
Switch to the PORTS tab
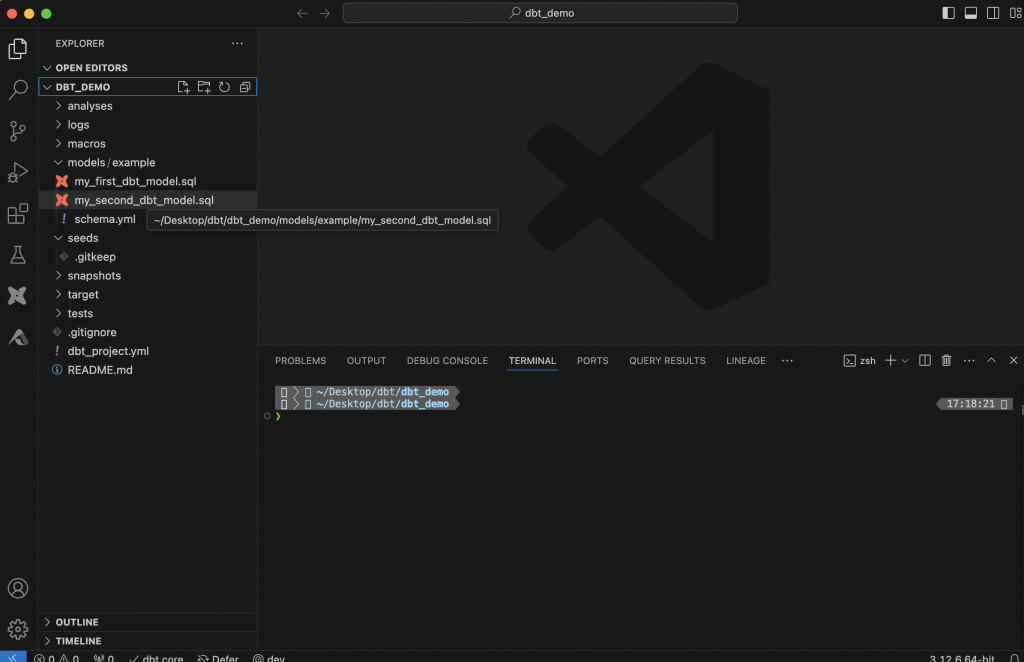(592, 360)
